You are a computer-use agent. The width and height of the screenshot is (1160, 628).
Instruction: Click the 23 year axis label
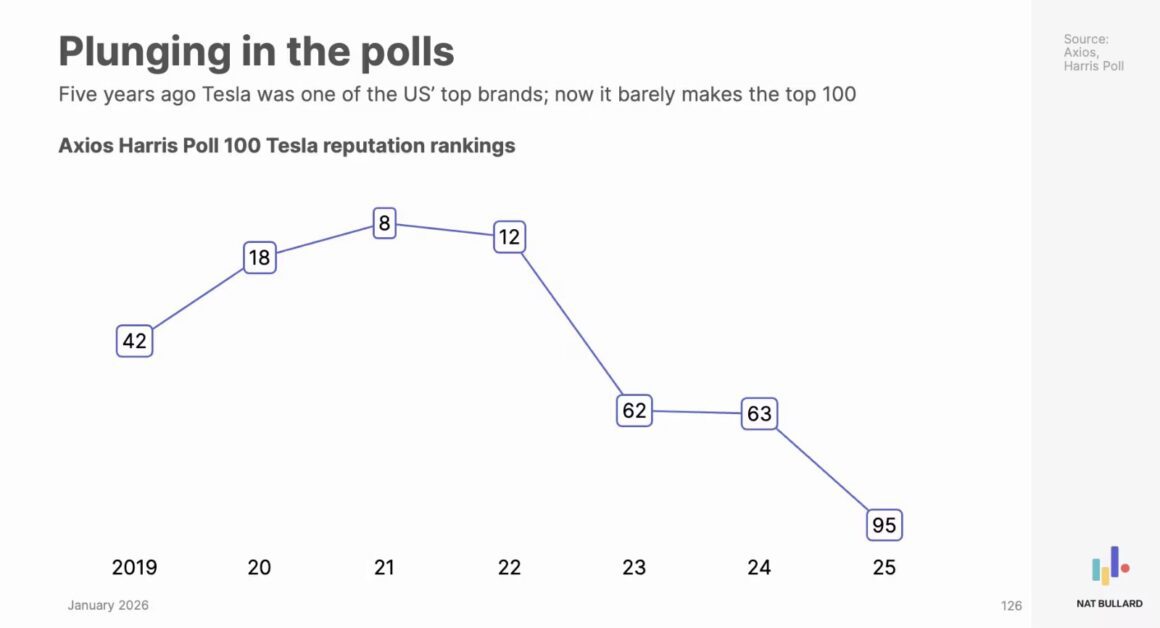pos(634,568)
